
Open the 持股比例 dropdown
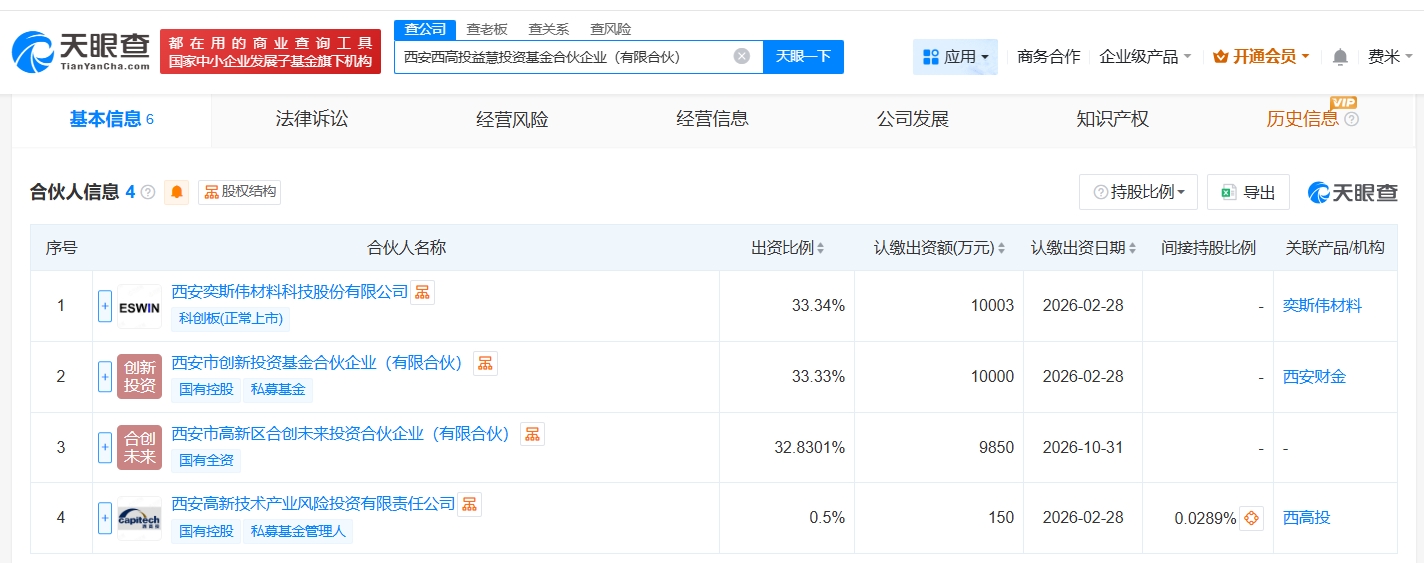[x=1138, y=192]
